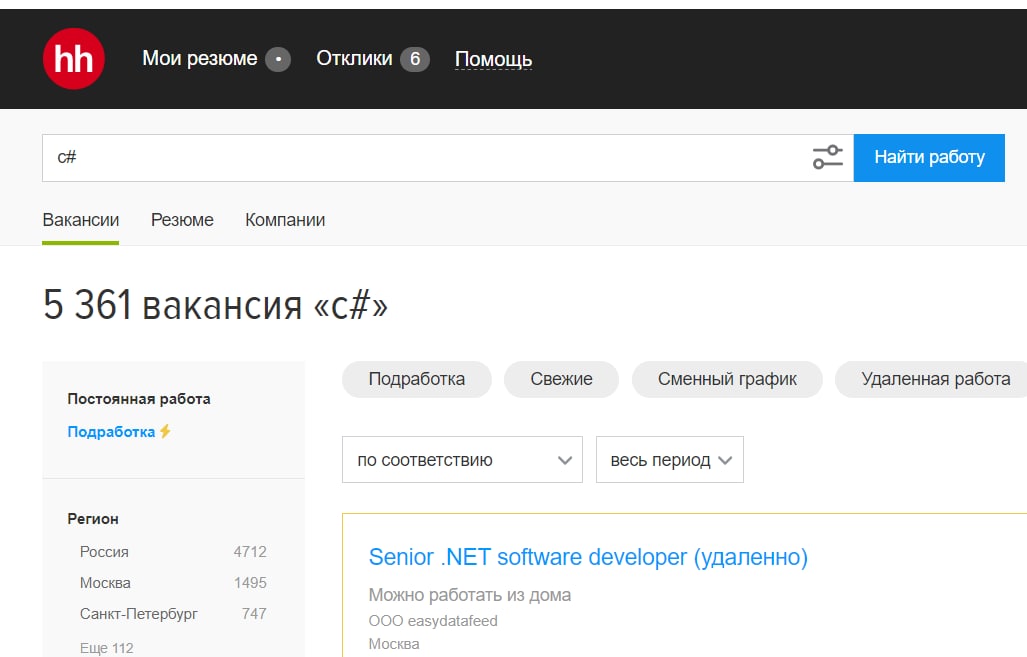
Task: Filter the region by Москва
Action: point(105,583)
